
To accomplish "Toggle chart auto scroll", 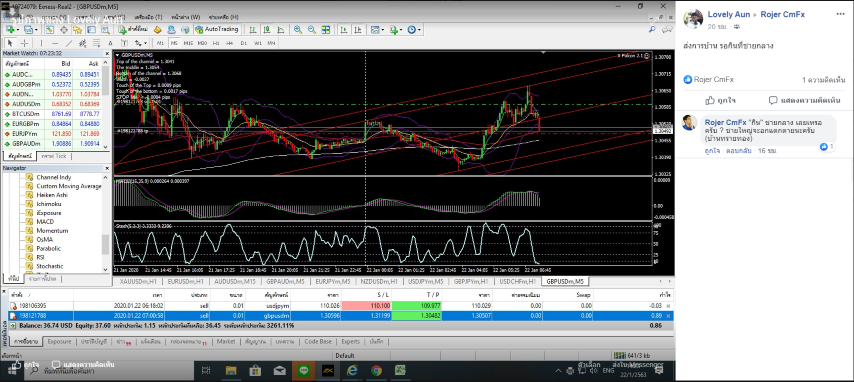I will 344,29.
